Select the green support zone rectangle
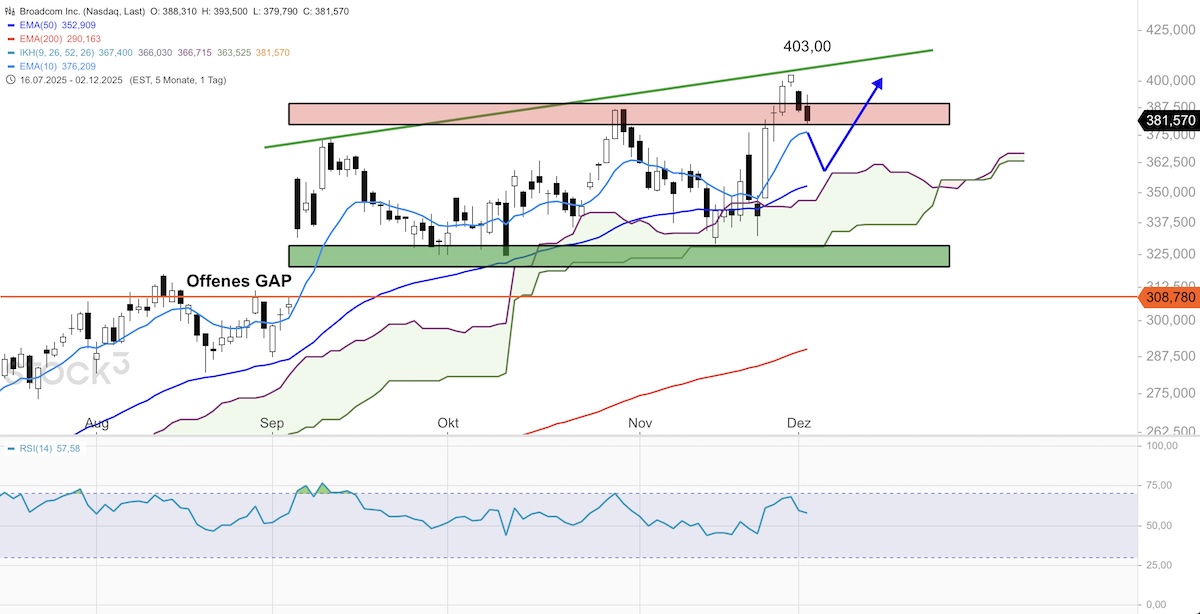1200x614 pixels. (x=618, y=256)
